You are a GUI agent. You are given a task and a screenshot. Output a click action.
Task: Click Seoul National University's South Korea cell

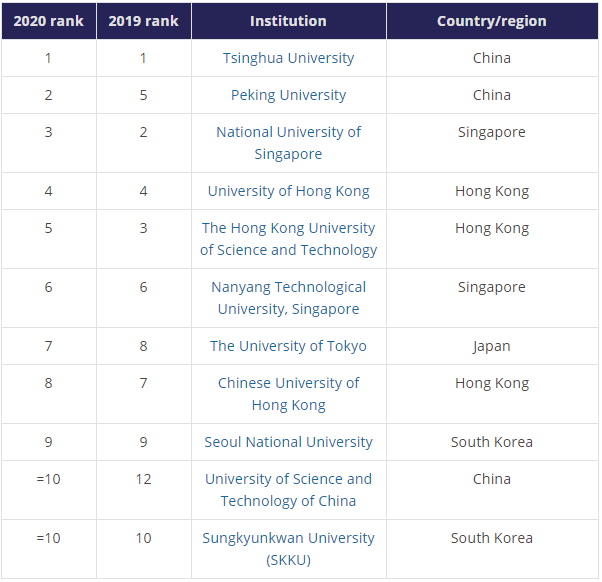[x=491, y=442]
